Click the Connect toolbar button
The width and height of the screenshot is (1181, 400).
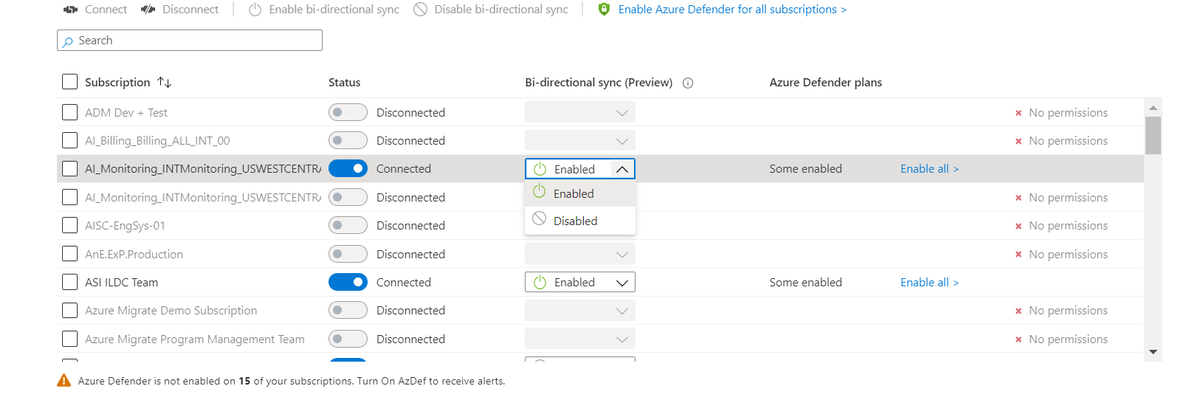(95, 10)
